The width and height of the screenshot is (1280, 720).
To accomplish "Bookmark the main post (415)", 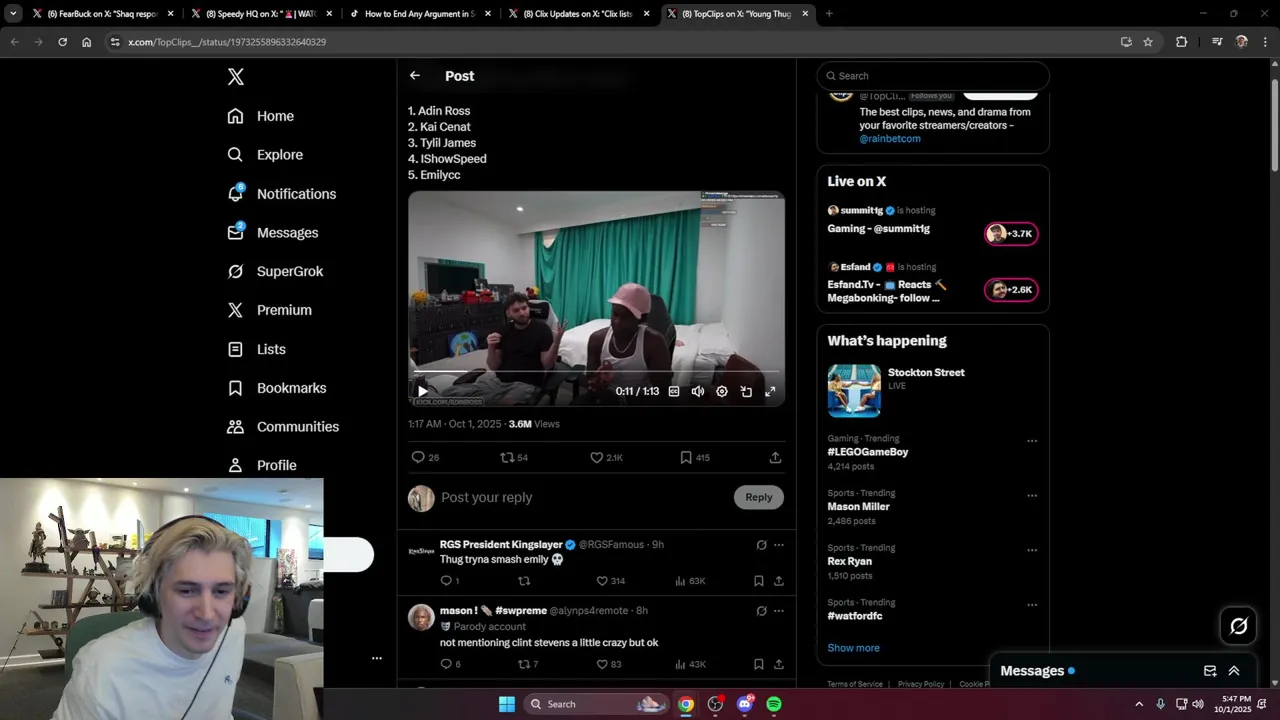I will point(695,457).
